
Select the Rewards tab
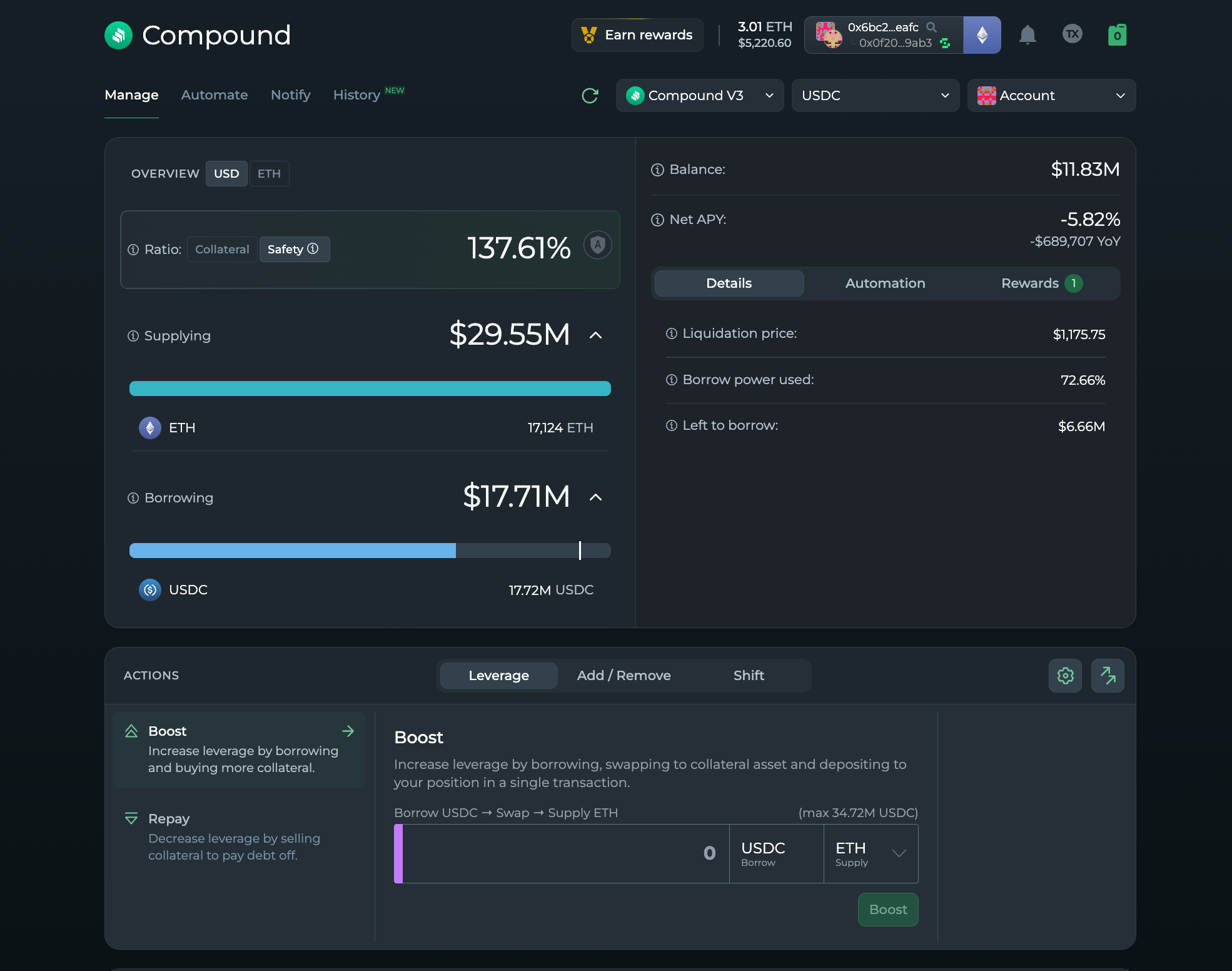(1041, 283)
